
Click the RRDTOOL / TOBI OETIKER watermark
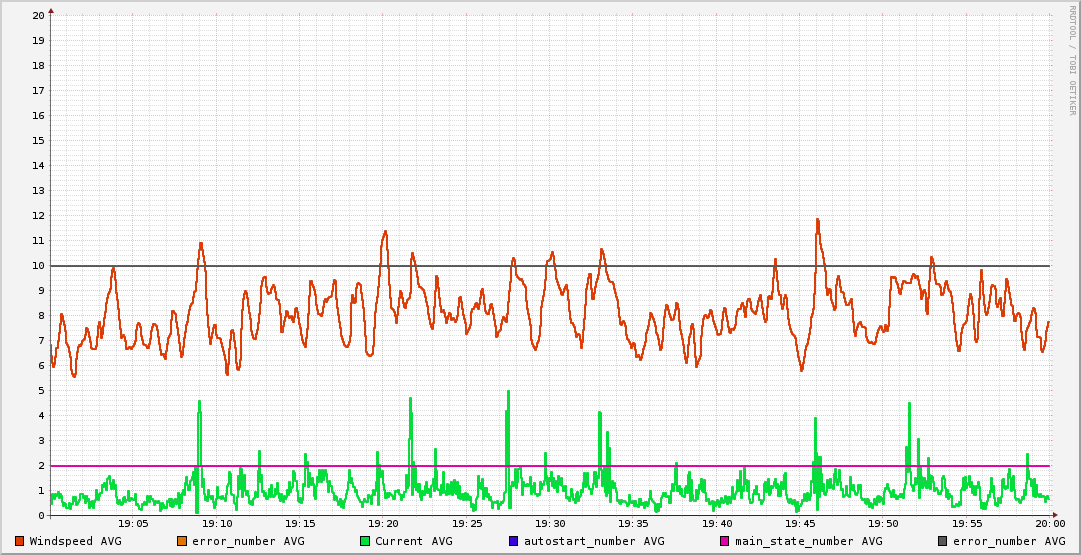(x=1072, y=58)
